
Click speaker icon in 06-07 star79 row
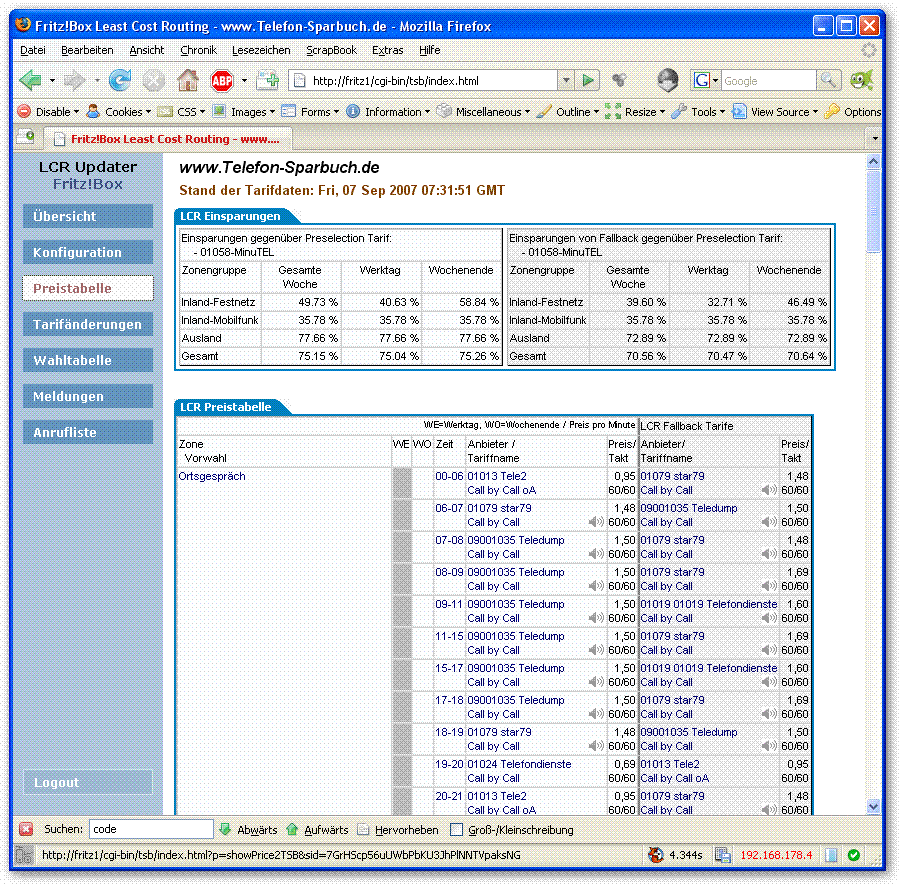coord(596,522)
